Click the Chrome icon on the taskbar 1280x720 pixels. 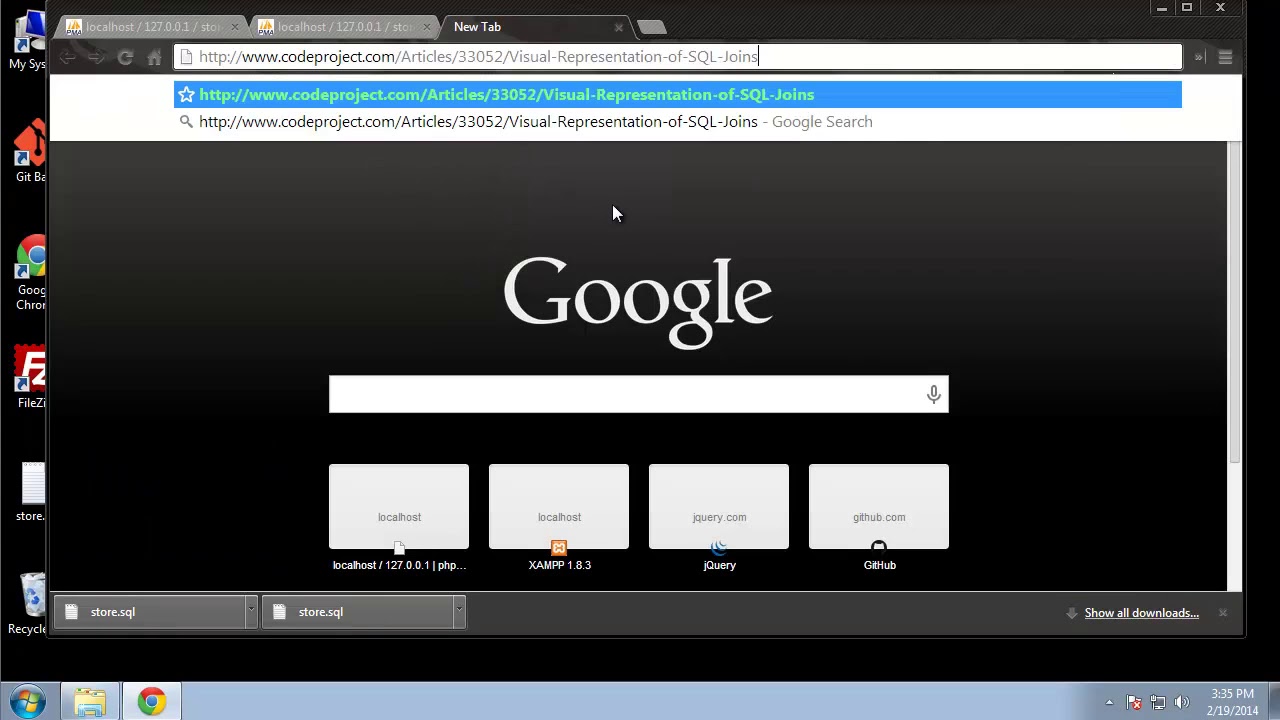[x=152, y=702]
